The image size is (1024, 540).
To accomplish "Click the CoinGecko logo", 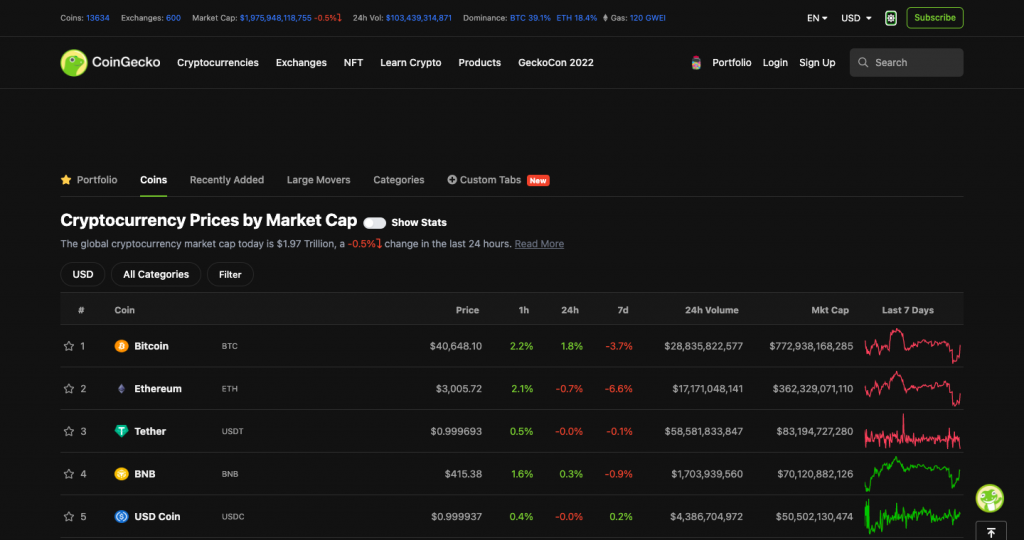I will pos(110,63).
